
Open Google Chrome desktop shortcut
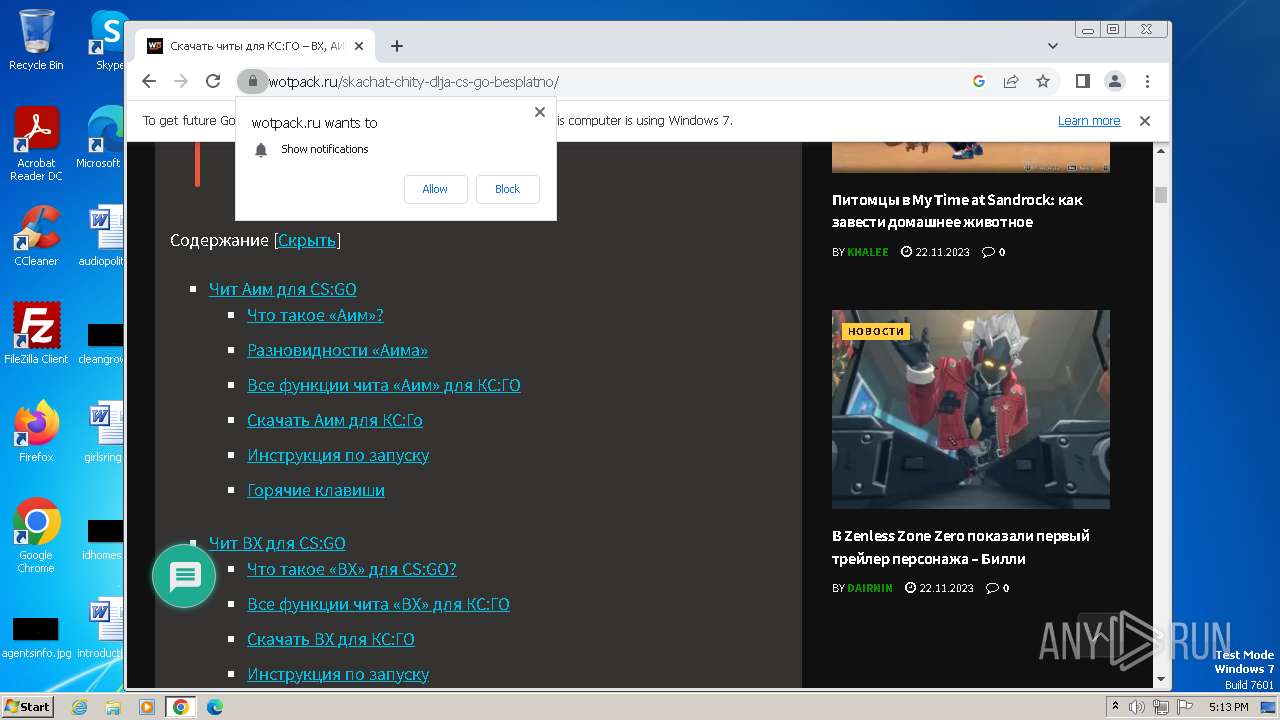(x=36, y=535)
